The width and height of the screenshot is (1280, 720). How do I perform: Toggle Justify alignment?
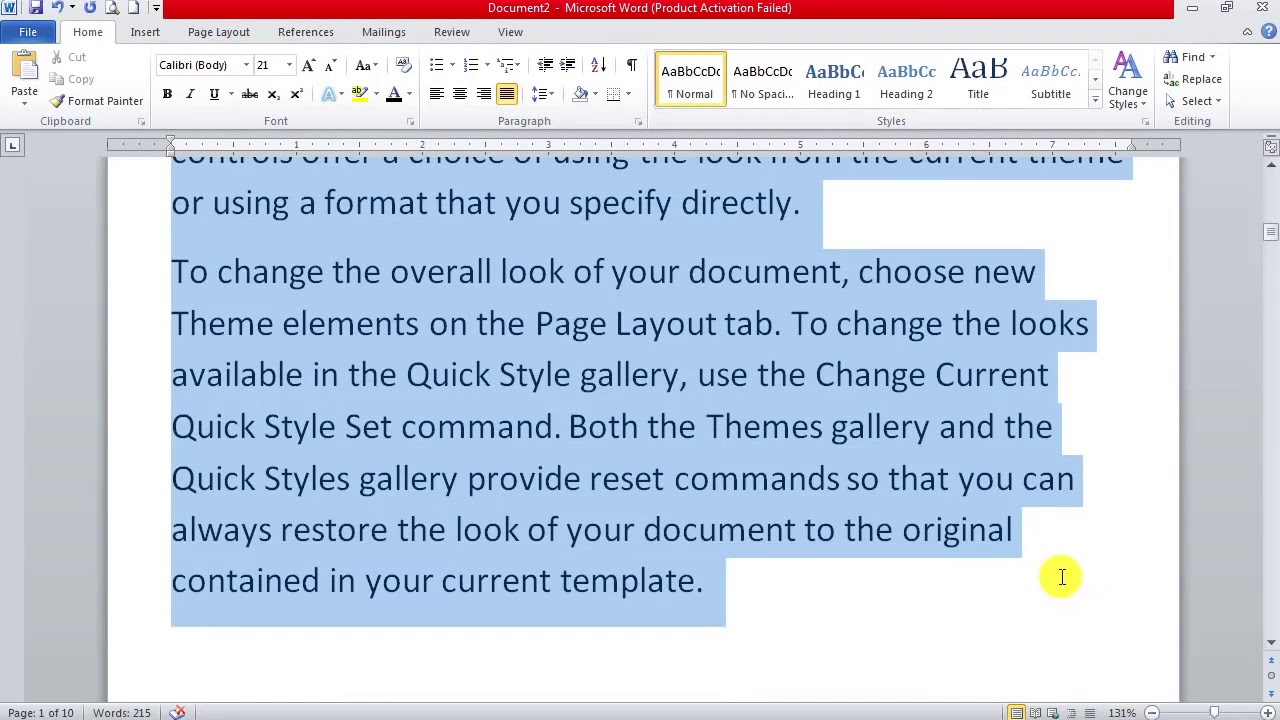tap(507, 94)
